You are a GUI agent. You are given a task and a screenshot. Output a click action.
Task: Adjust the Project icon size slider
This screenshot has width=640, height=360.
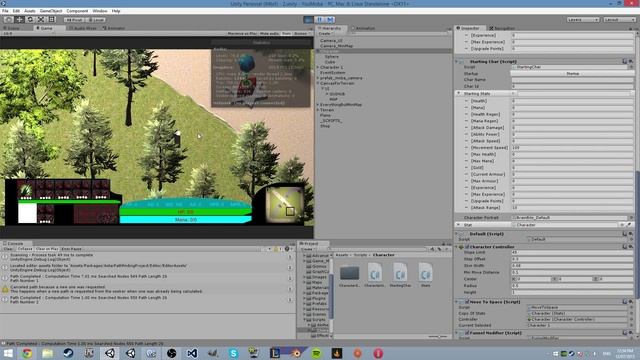point(438,336)
